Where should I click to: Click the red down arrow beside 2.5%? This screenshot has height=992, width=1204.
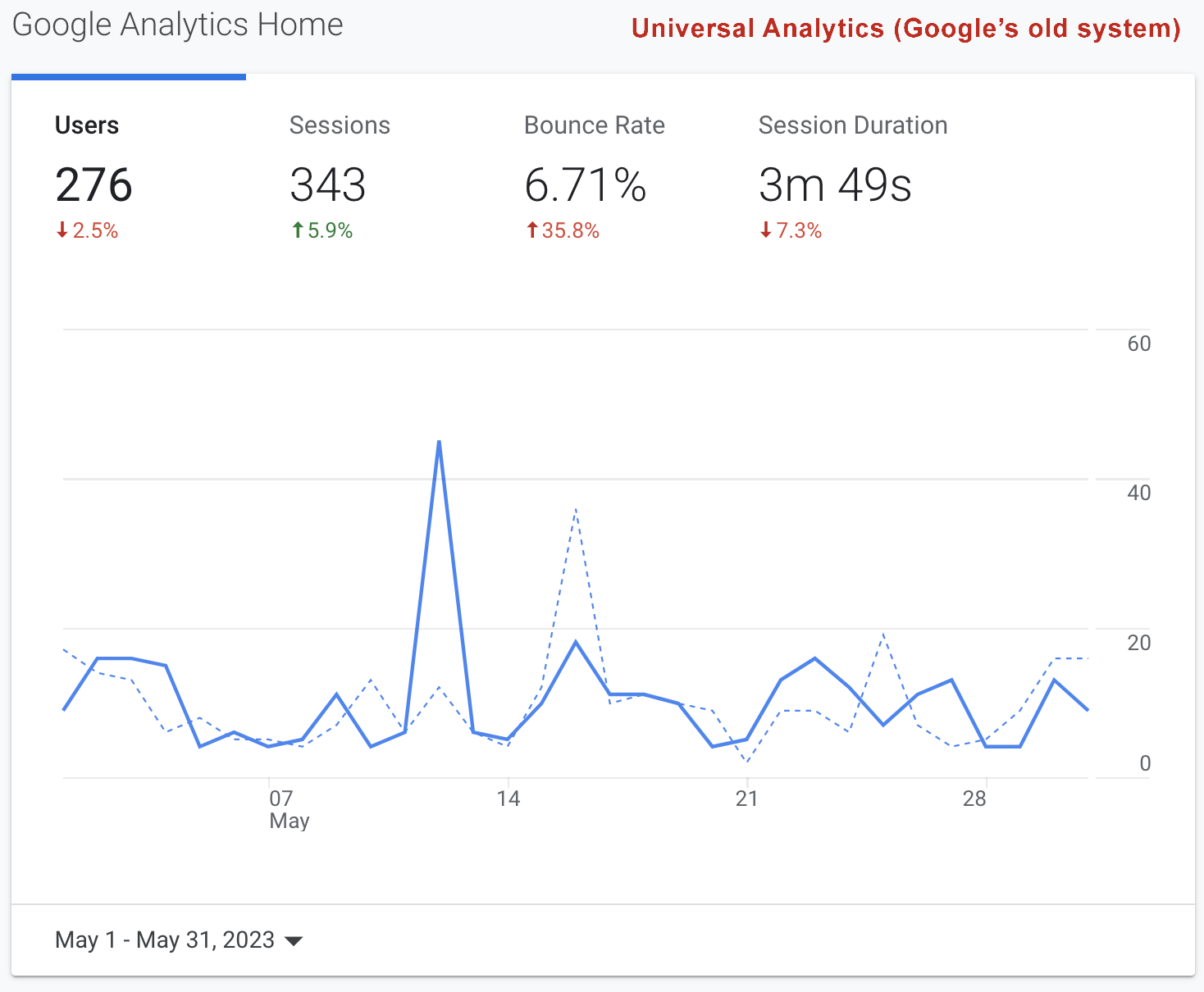pos(62,231)
